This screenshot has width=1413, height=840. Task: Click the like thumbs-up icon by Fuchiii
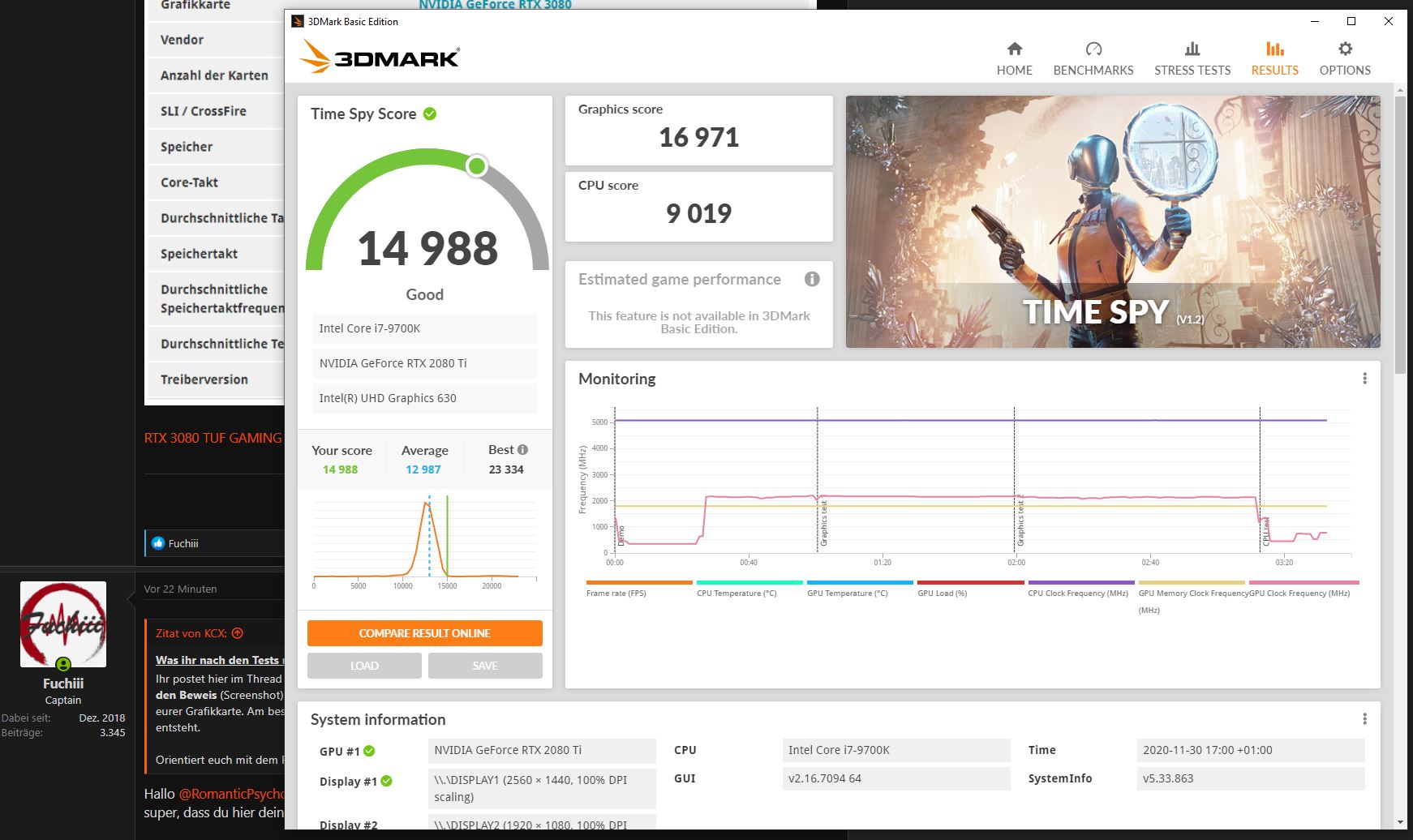click(158, 543)
